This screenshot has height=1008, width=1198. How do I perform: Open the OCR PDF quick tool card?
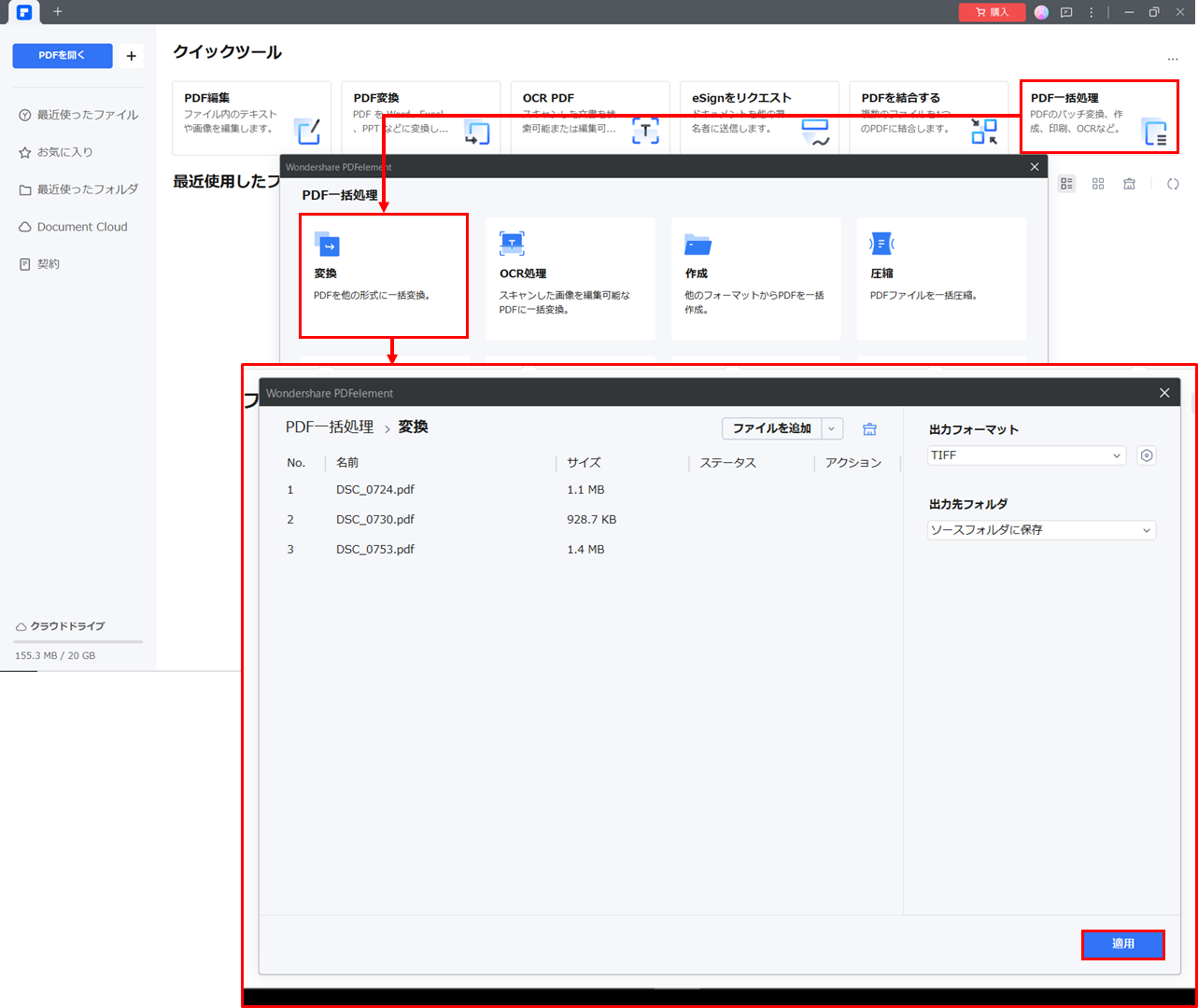pyautogui.click(x=590, y=118)
